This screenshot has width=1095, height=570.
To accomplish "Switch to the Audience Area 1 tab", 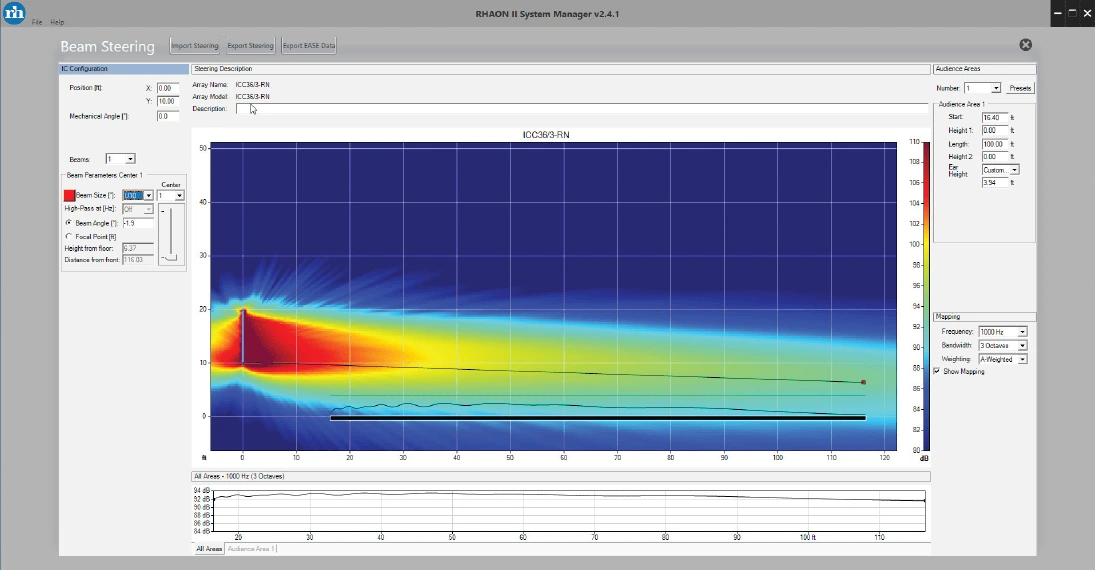I will [x=251, y=549].
